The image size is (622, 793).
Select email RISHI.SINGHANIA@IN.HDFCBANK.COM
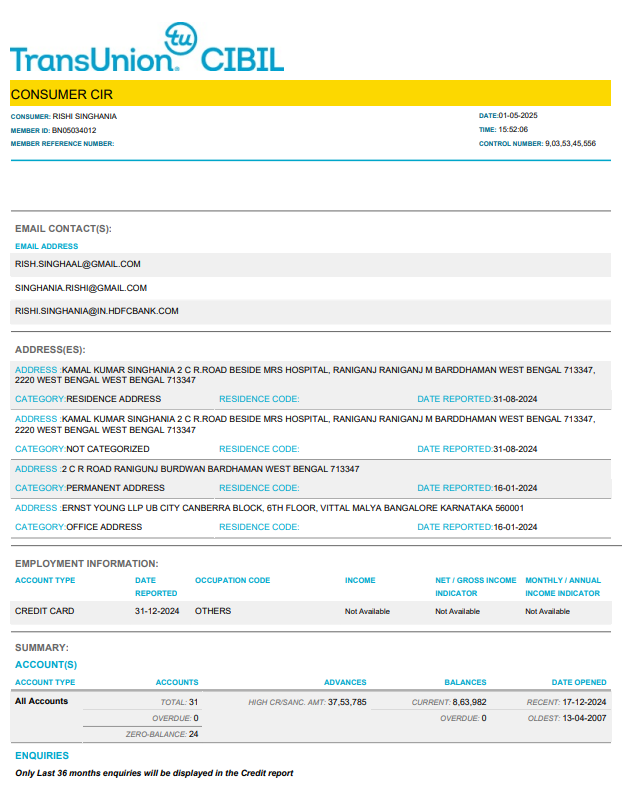(97, 311)
